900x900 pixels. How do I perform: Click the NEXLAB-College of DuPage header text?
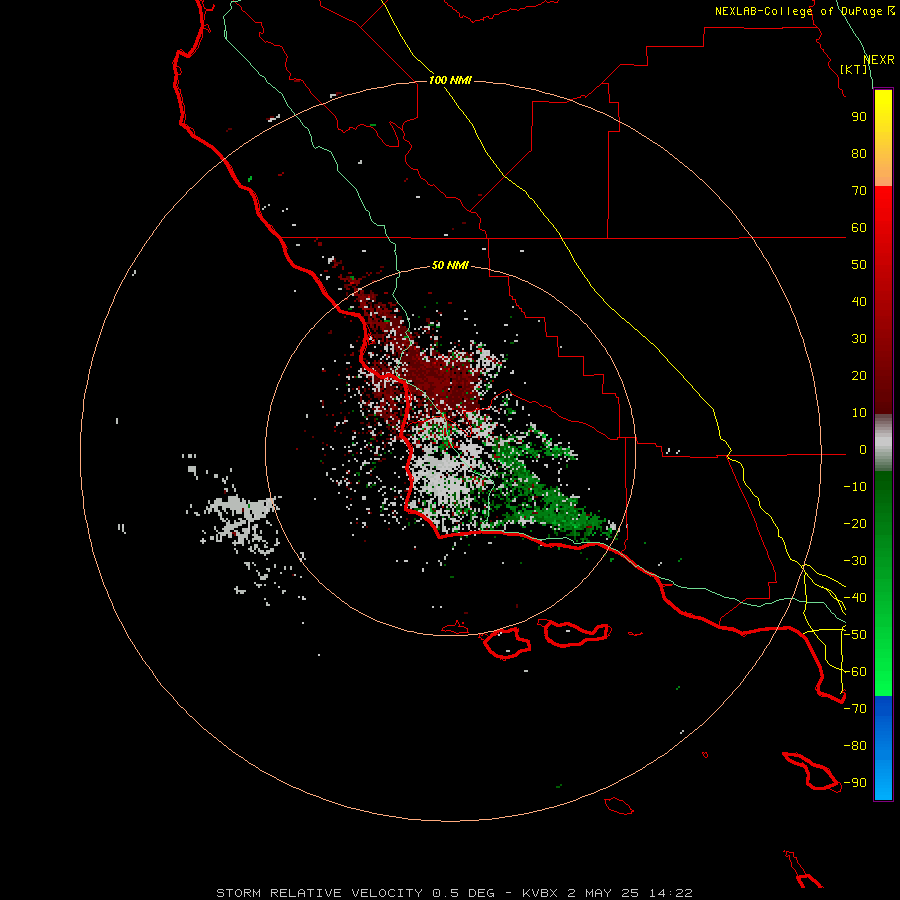(x=805, y=11)
